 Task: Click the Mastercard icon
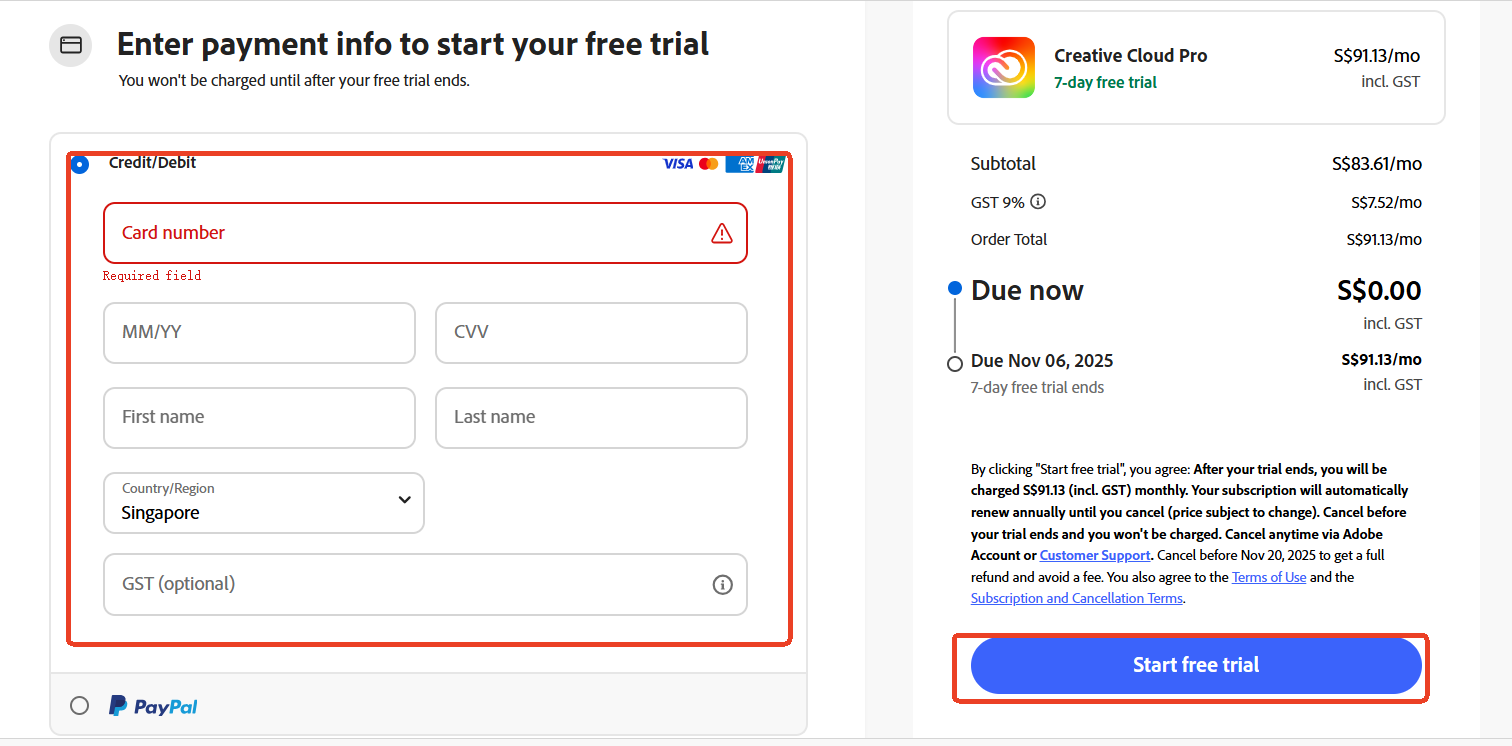708,164
